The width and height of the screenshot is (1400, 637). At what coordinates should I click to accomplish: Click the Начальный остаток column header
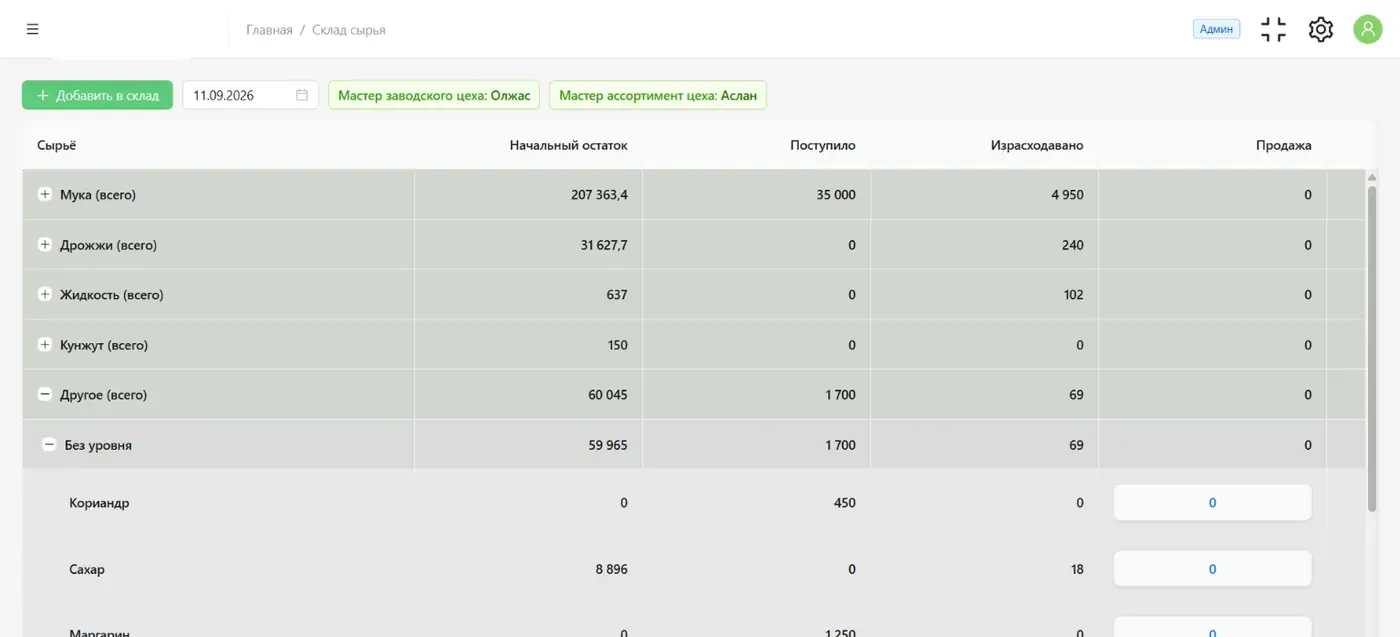coord(568,145)
